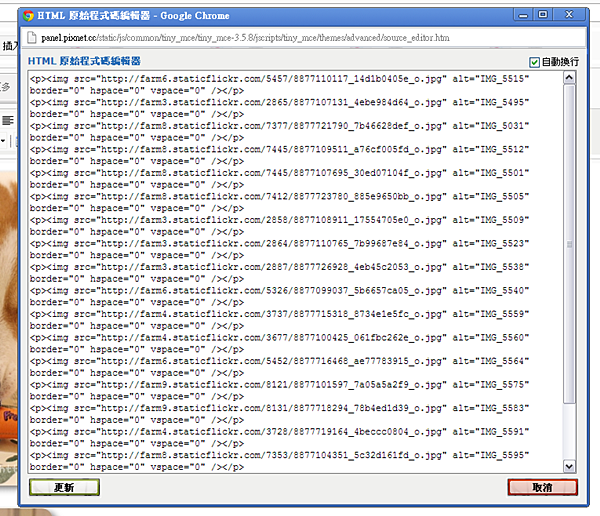Click the code line with alt IMG_5031
The height and width of the screenshot is (516, 600).
[279, 126]
